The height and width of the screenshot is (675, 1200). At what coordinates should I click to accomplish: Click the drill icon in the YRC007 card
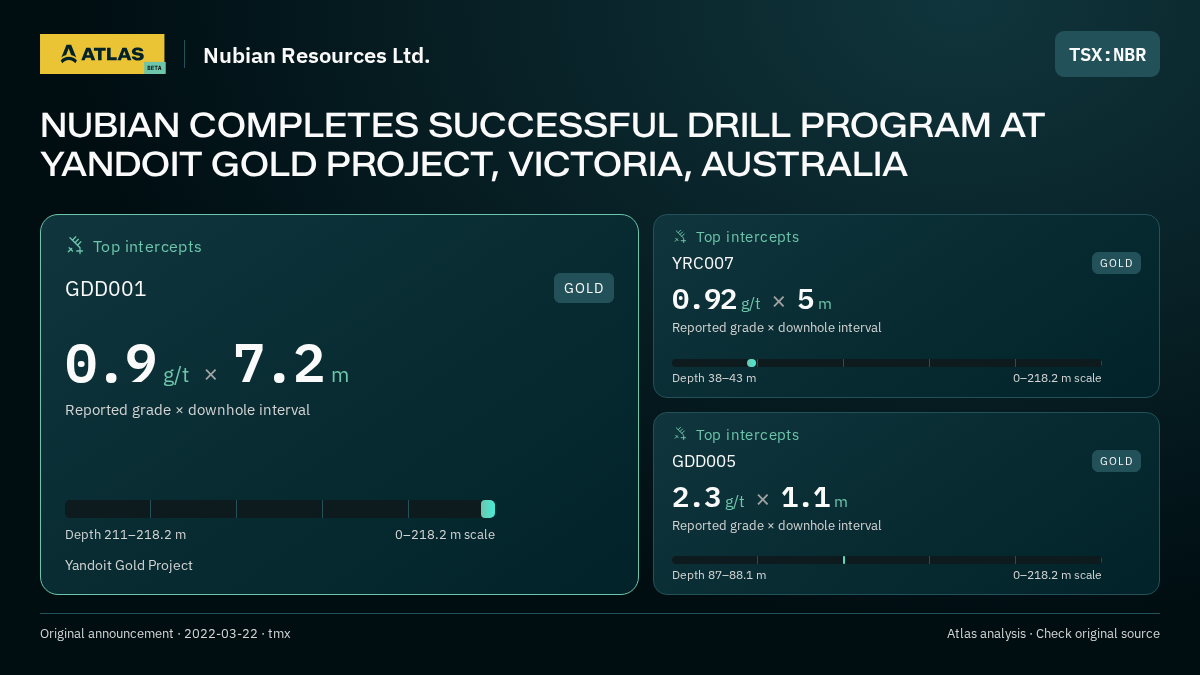(x=680, y=237)
